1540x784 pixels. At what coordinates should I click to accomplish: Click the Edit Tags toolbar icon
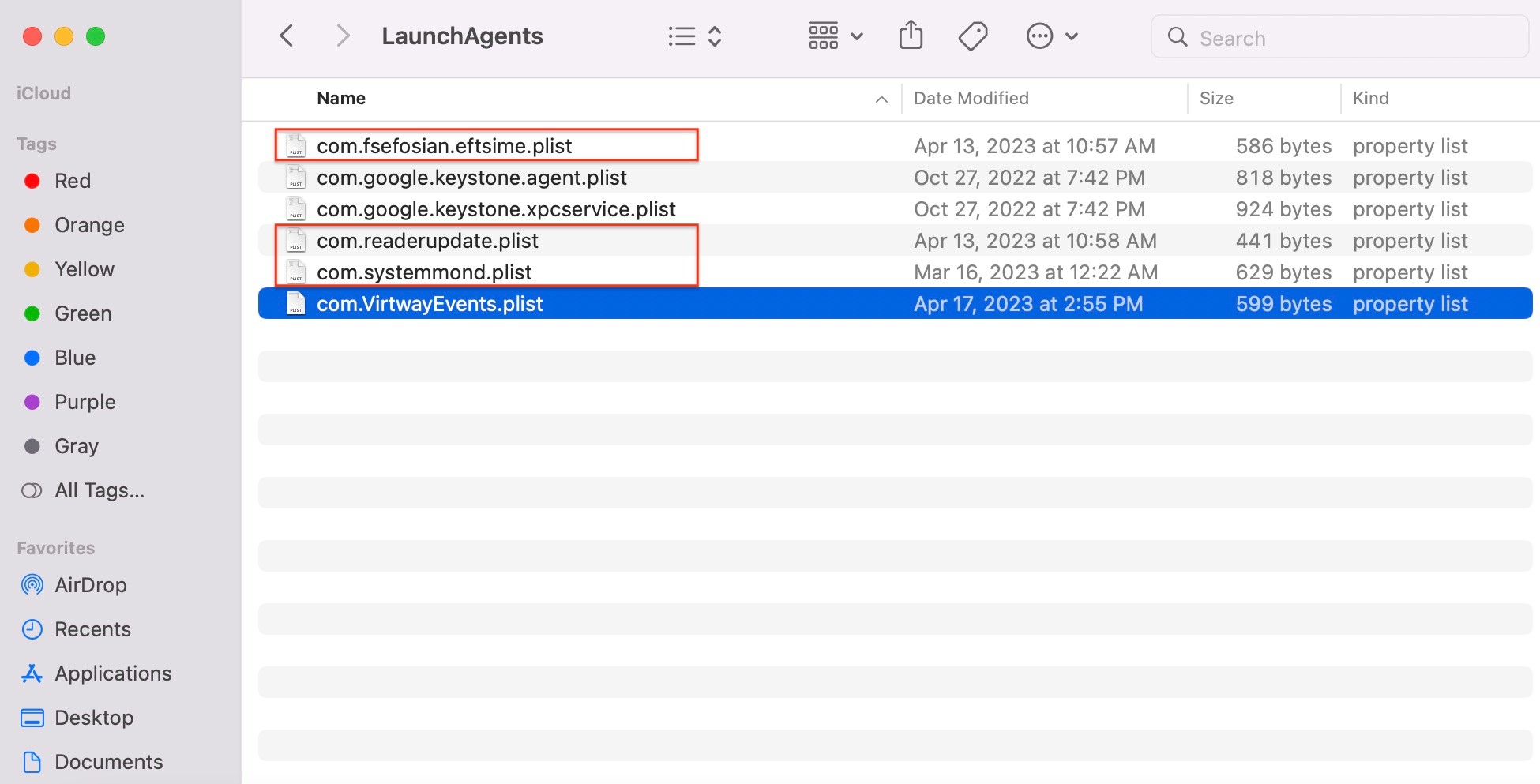973,36
